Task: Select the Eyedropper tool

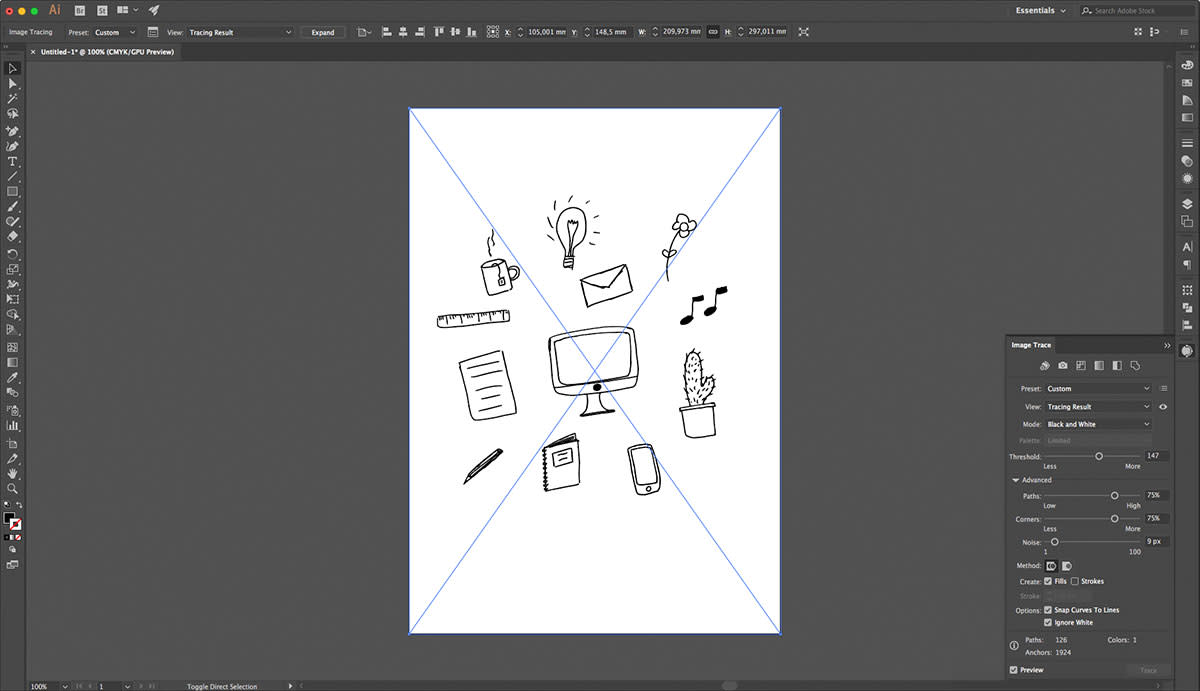Action: 13,378
